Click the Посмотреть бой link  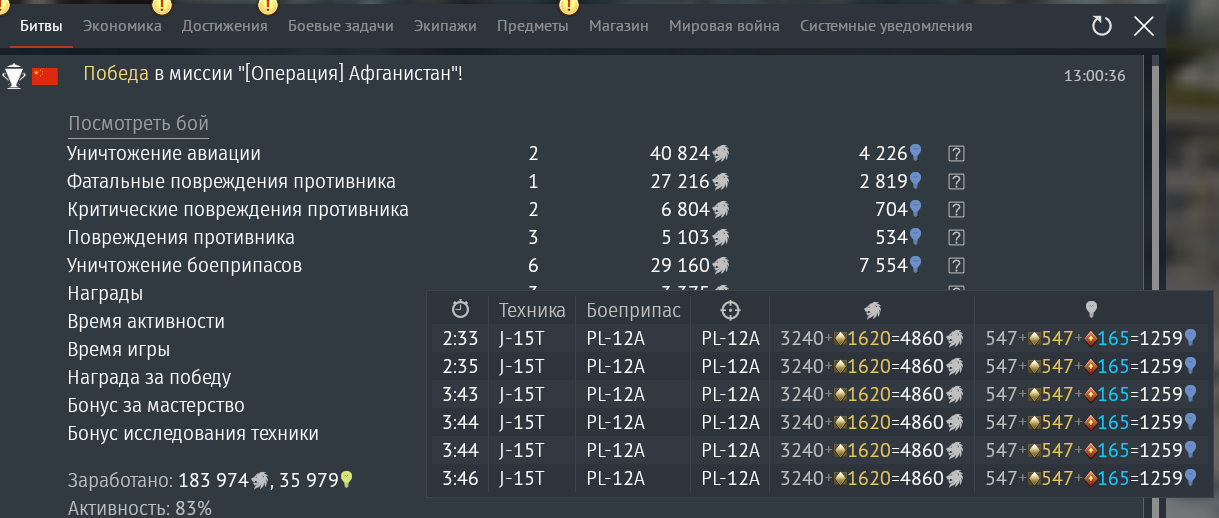(x=138, y=124)
